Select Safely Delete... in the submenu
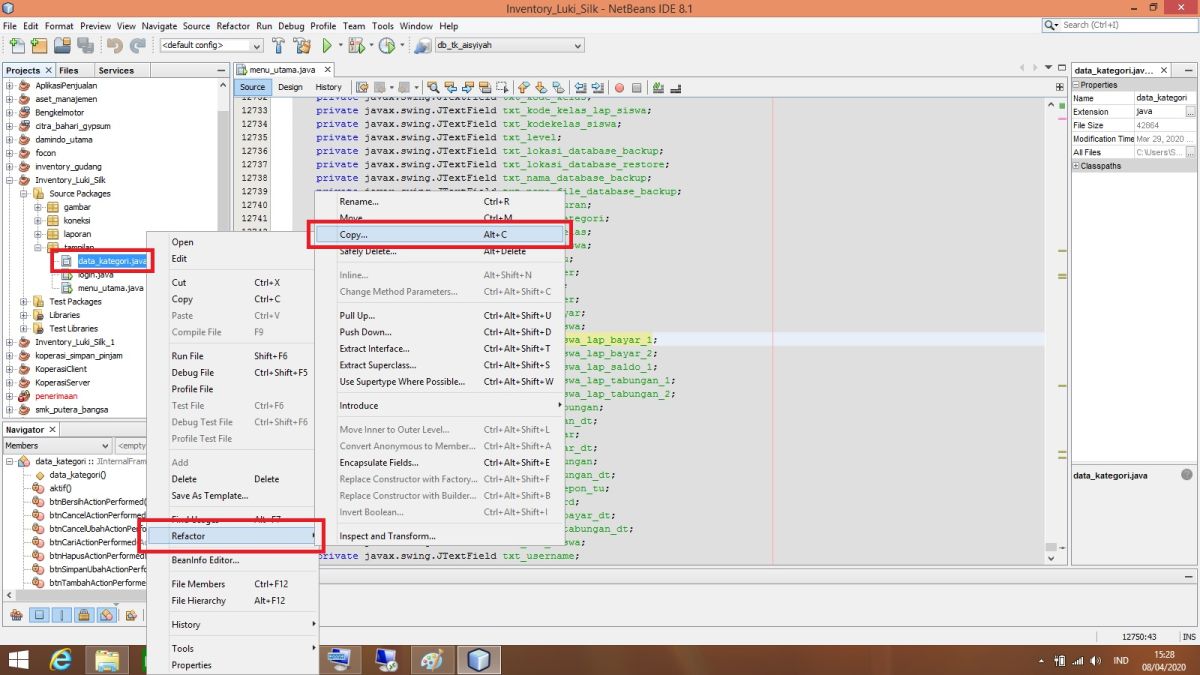 click(438, 251)
